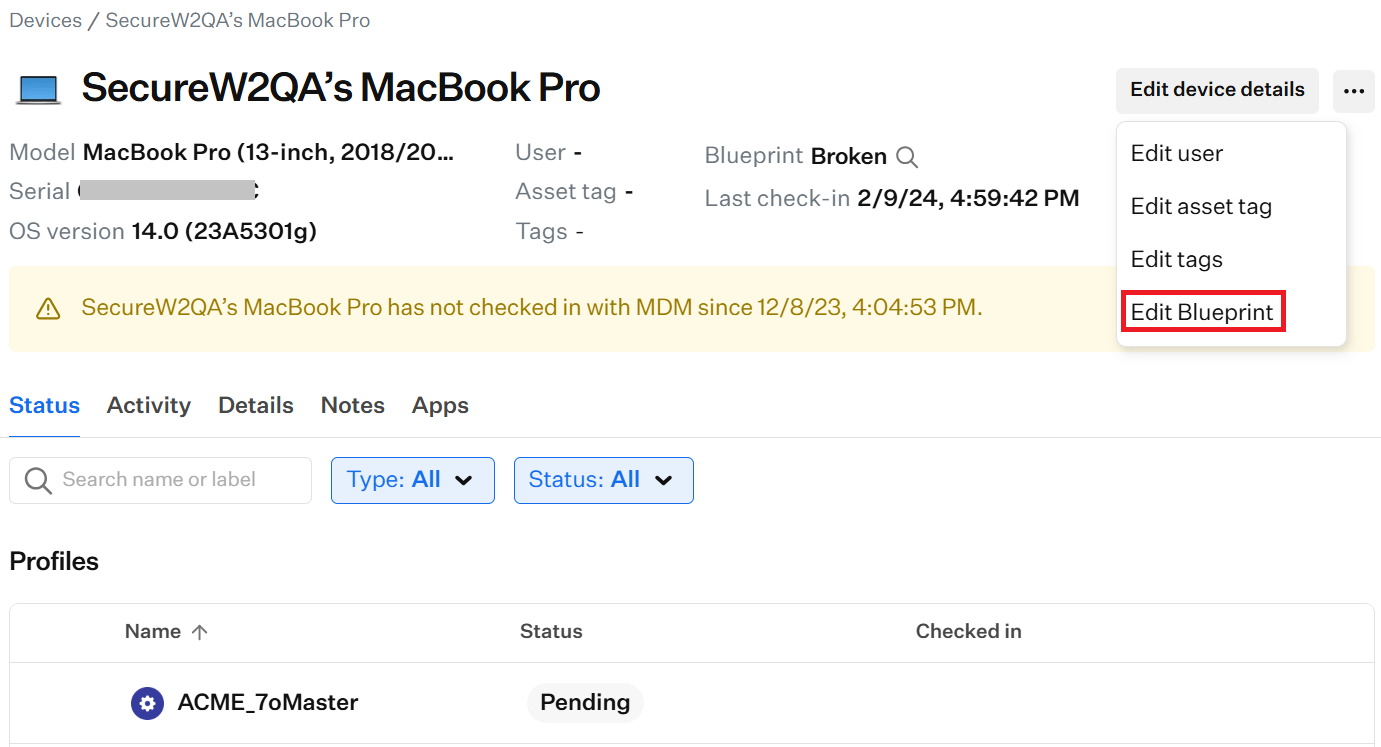The width and height of the screenshot is (1381, 747).
Task: Go to the Notes tab
Action: tap(353, 405)
